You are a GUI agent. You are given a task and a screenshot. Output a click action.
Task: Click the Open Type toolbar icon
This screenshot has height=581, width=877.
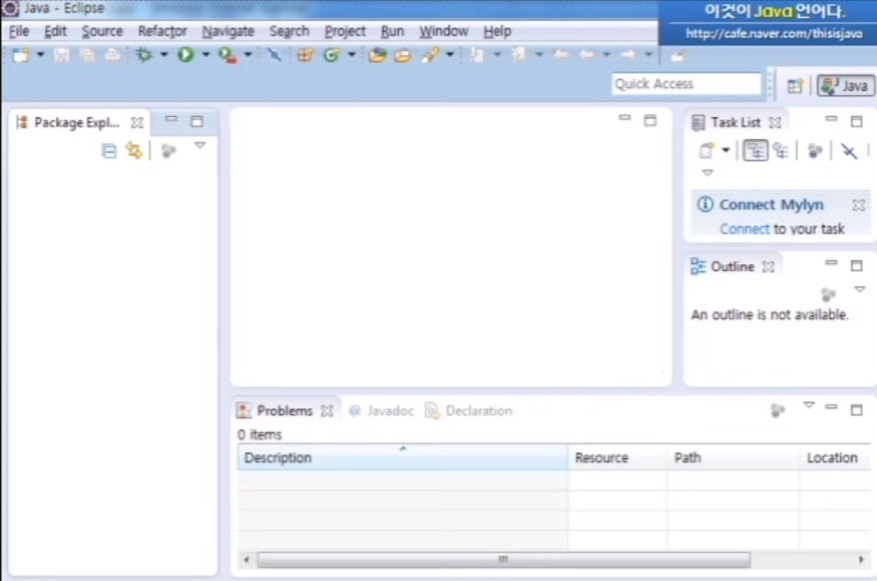[378, 55]
